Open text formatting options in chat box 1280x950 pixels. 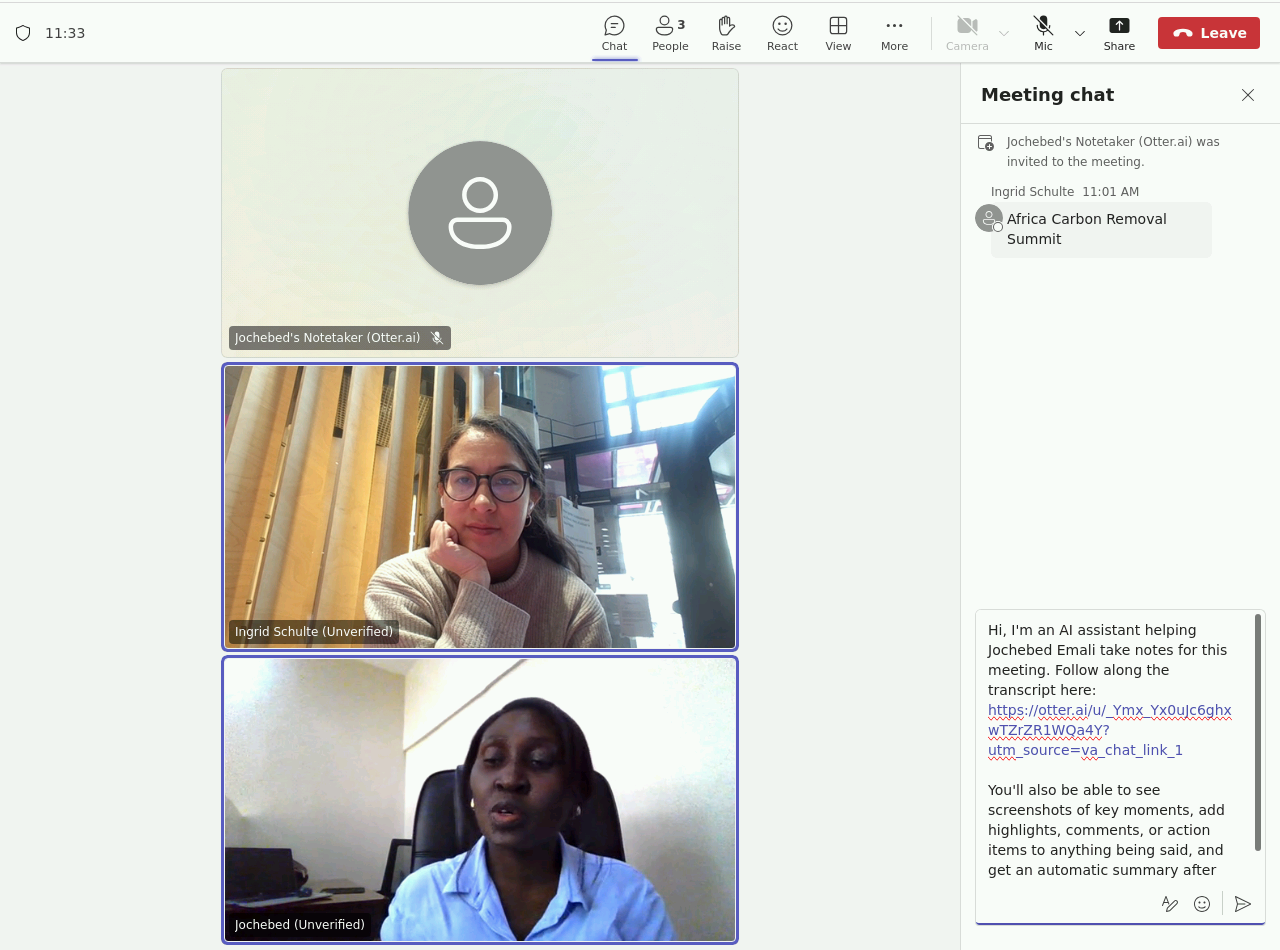pyautogui.click(x=1169, y=904)
